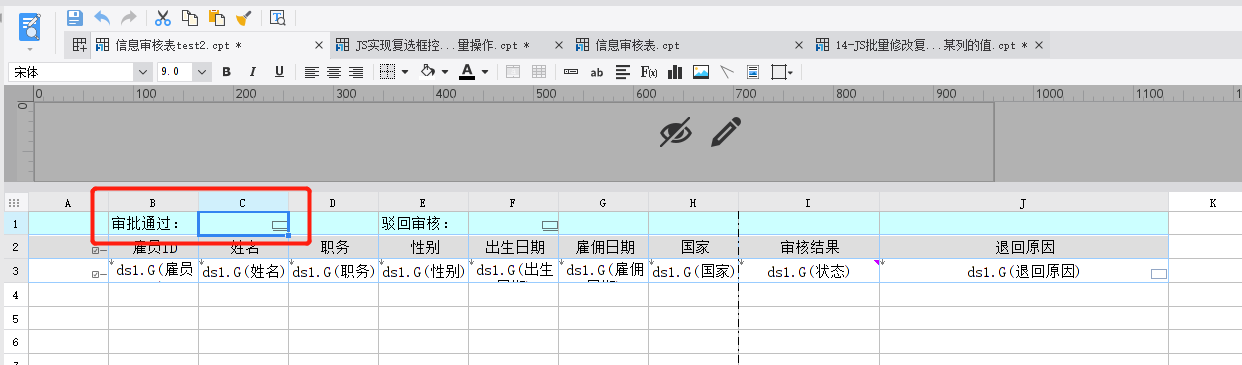Click the Save icon
The image size is (1242, 365).
(75, 17)
